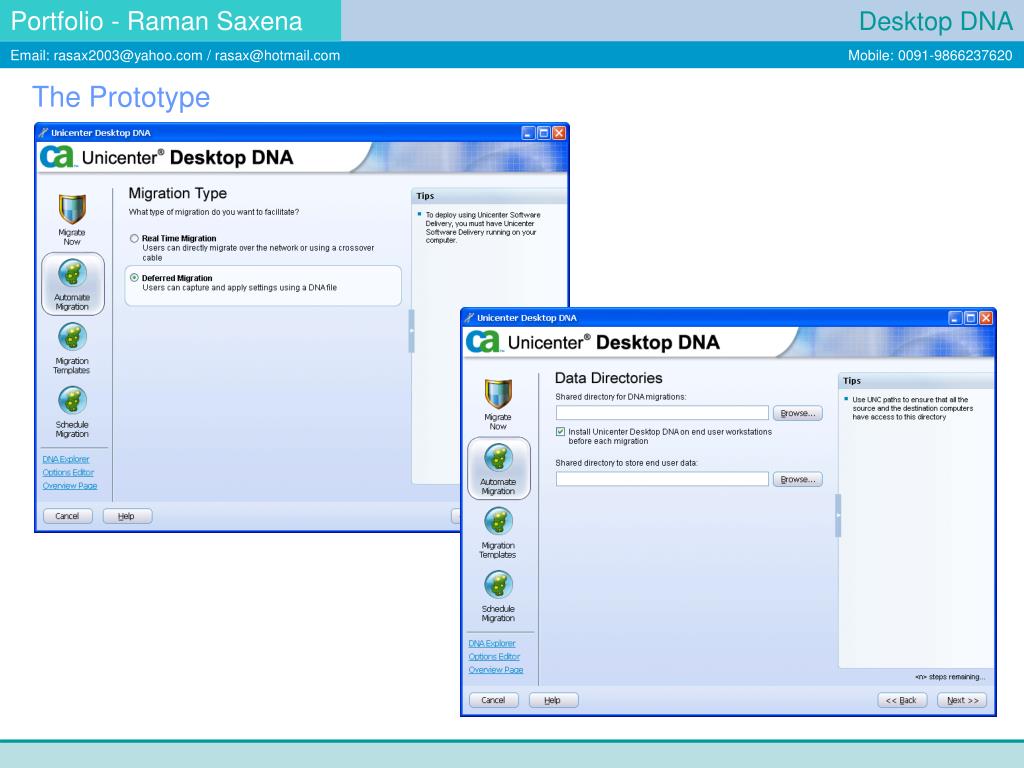Click 'The Prototype' slide heading
The image size is (1024, 768).
point(121,97)
